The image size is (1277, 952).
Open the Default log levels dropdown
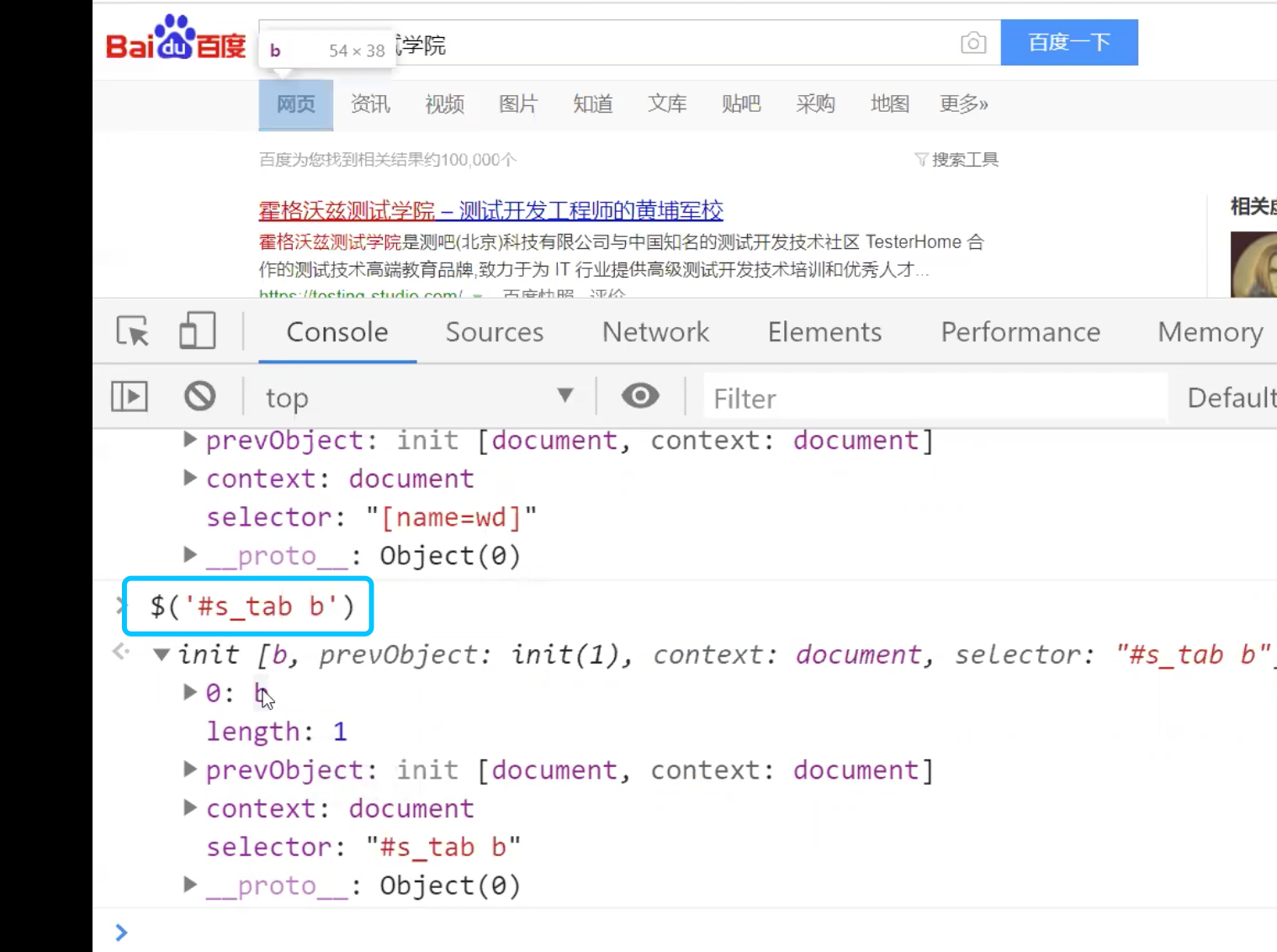(1232, 397)
